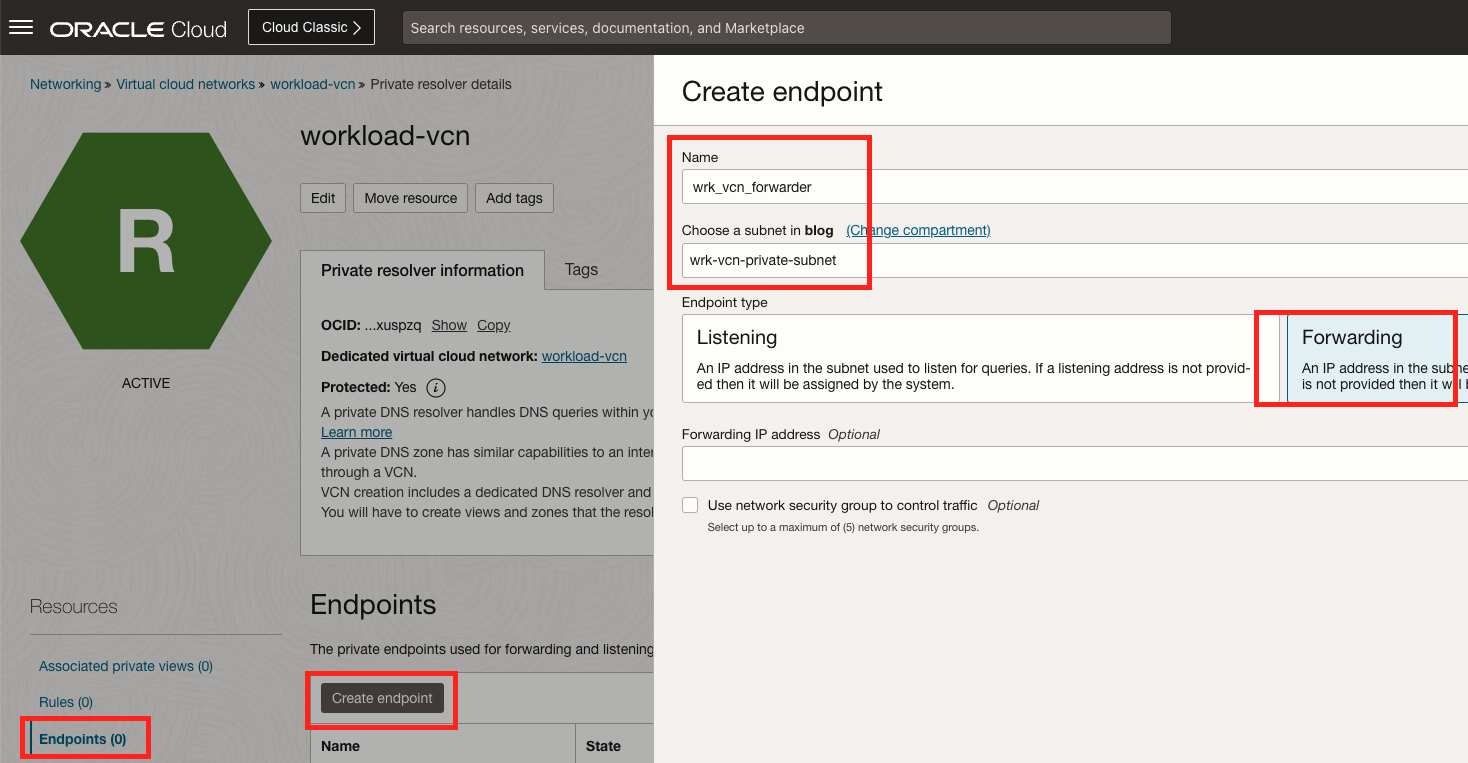
Task: Open the Cloud Classic switcher
Action: 311,27
